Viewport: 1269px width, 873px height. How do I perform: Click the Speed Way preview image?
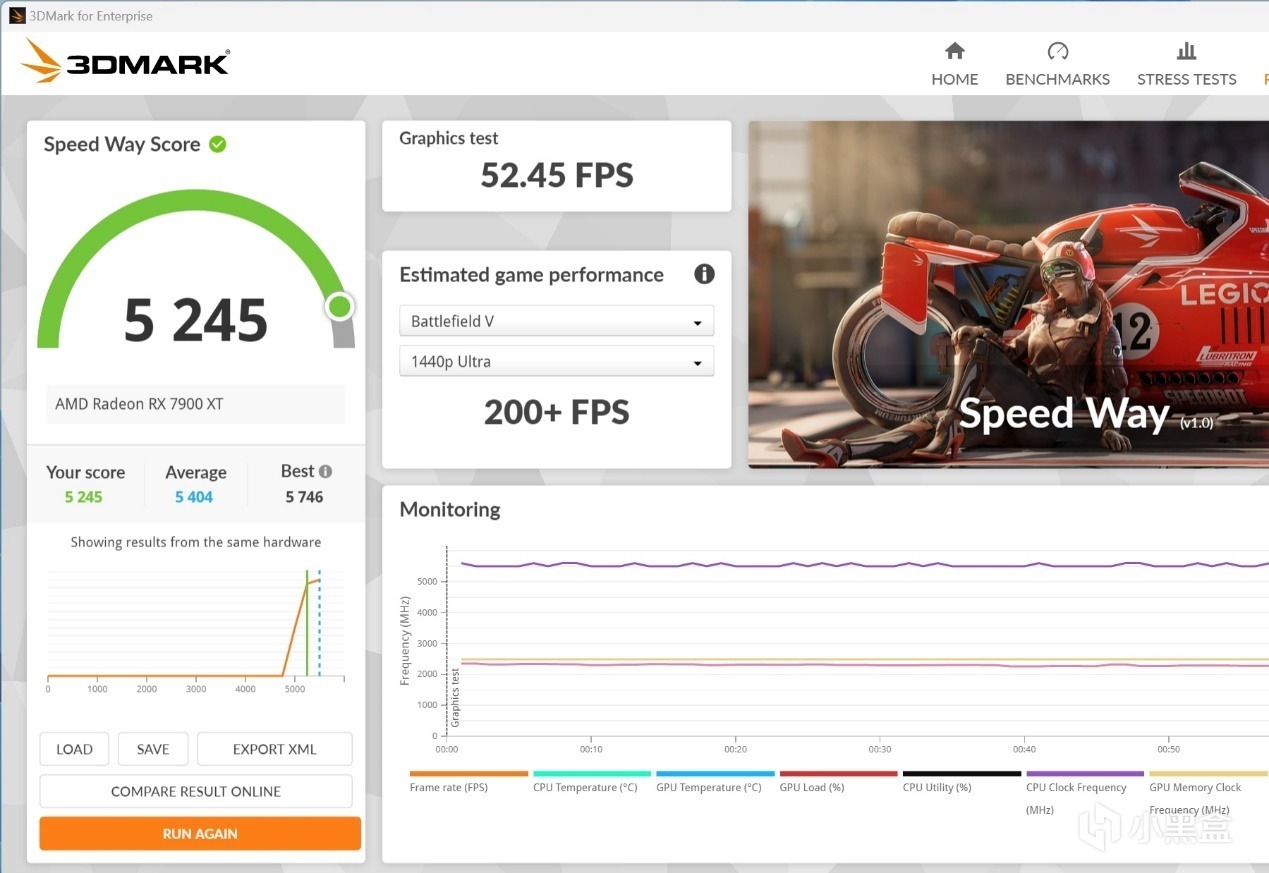coord(1008,294)
